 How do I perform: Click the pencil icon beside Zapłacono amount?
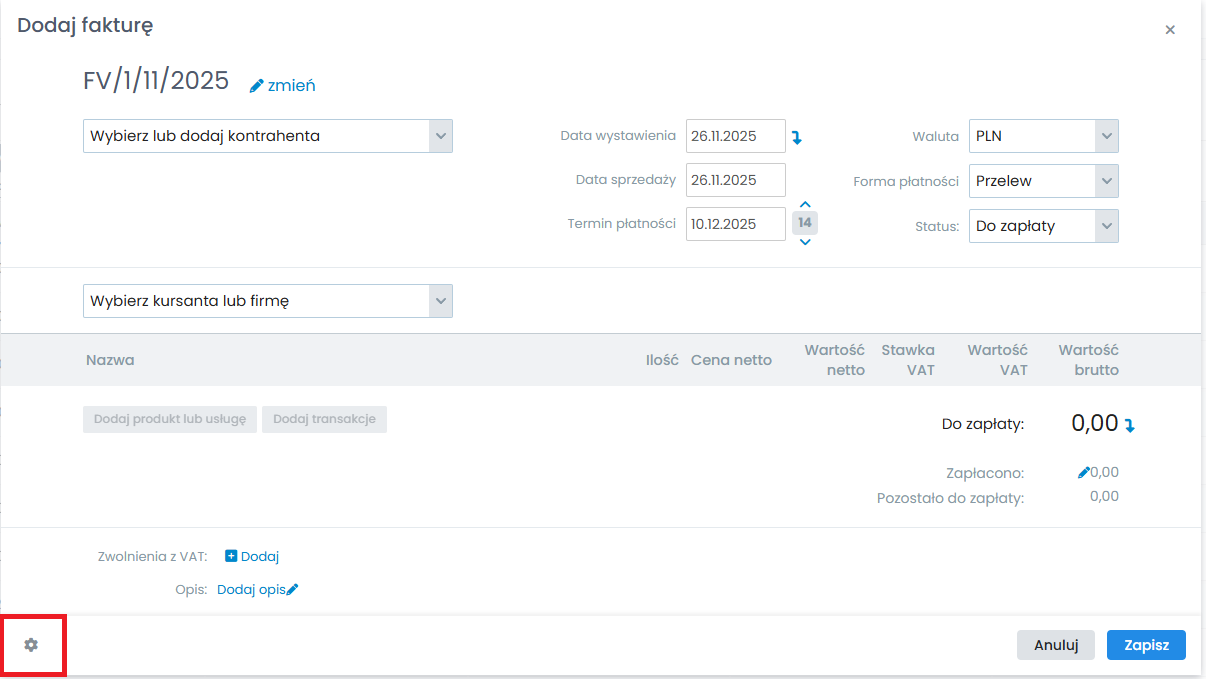point(1083,473)
